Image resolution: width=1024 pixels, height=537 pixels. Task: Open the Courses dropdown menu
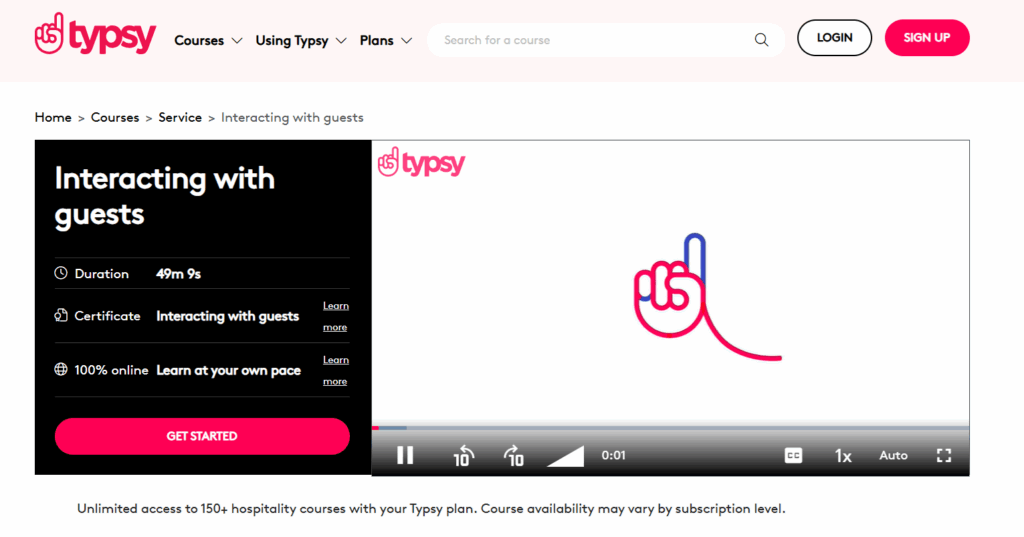(208, 41)
